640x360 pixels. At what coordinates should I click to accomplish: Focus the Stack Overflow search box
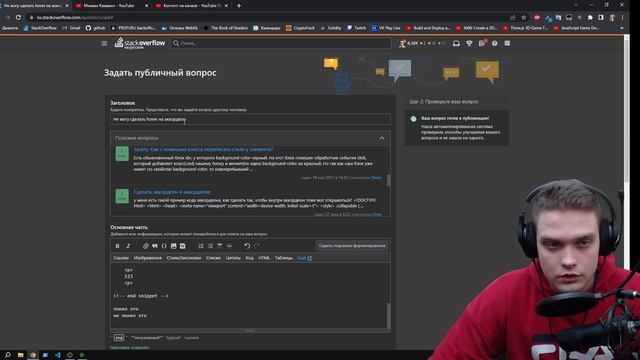(x=280, y=43)
